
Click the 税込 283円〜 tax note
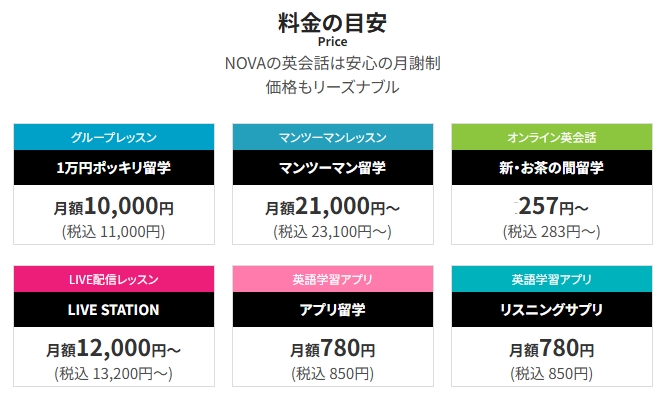[551, 232]
